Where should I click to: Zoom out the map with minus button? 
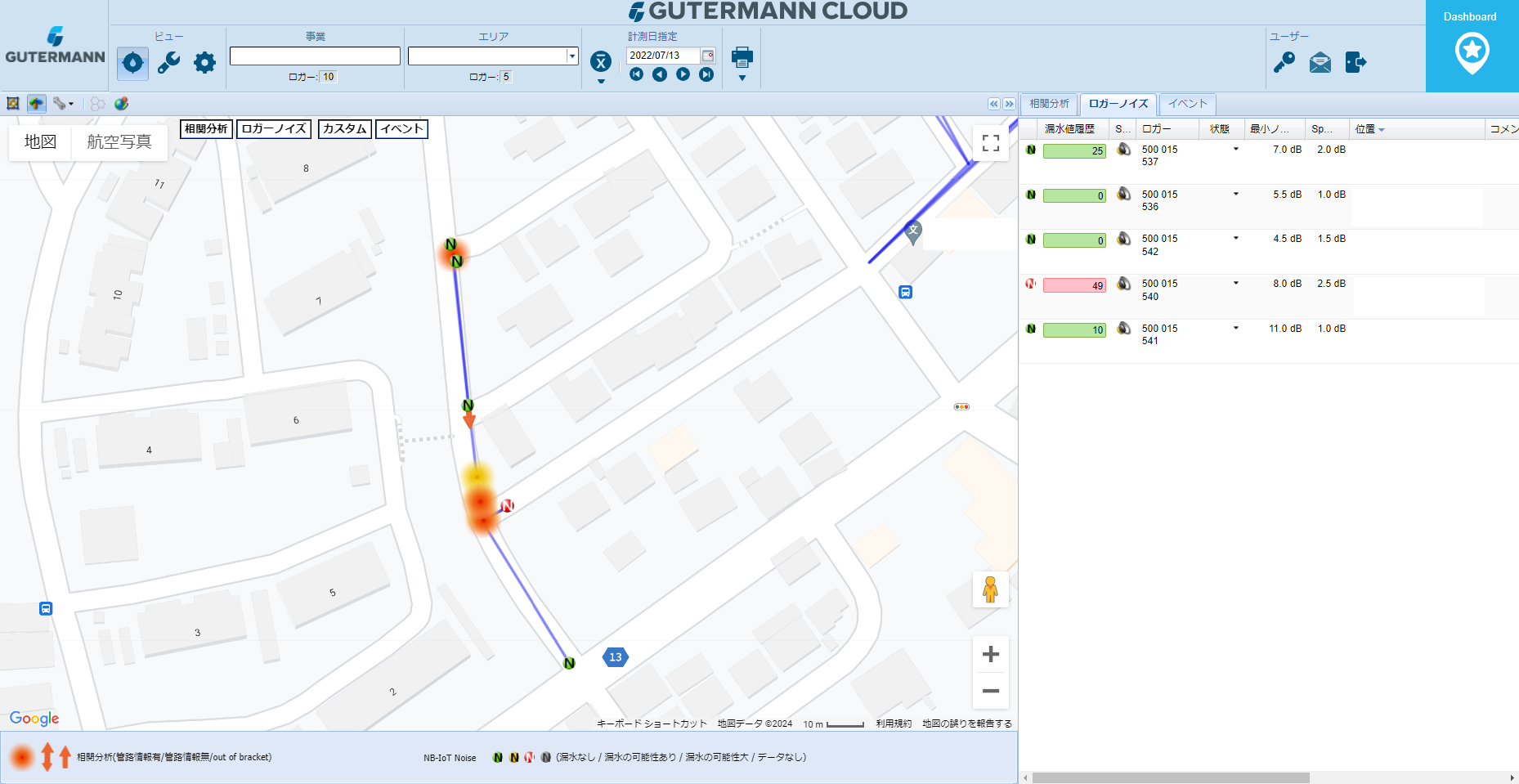tap(991, 691)
